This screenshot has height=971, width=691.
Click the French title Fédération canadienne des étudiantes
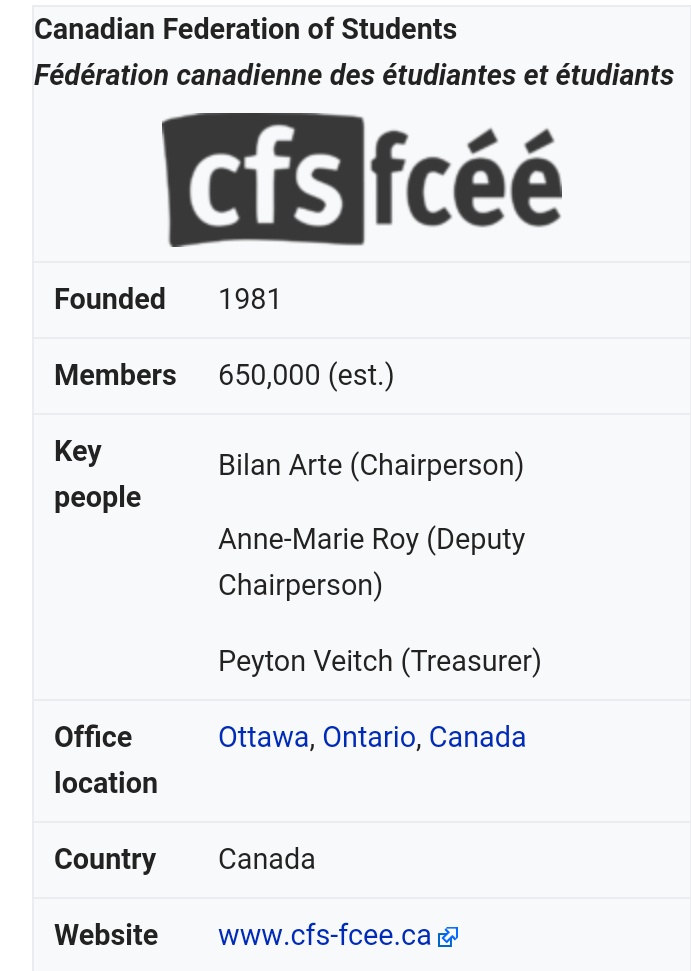pos(353,75)
